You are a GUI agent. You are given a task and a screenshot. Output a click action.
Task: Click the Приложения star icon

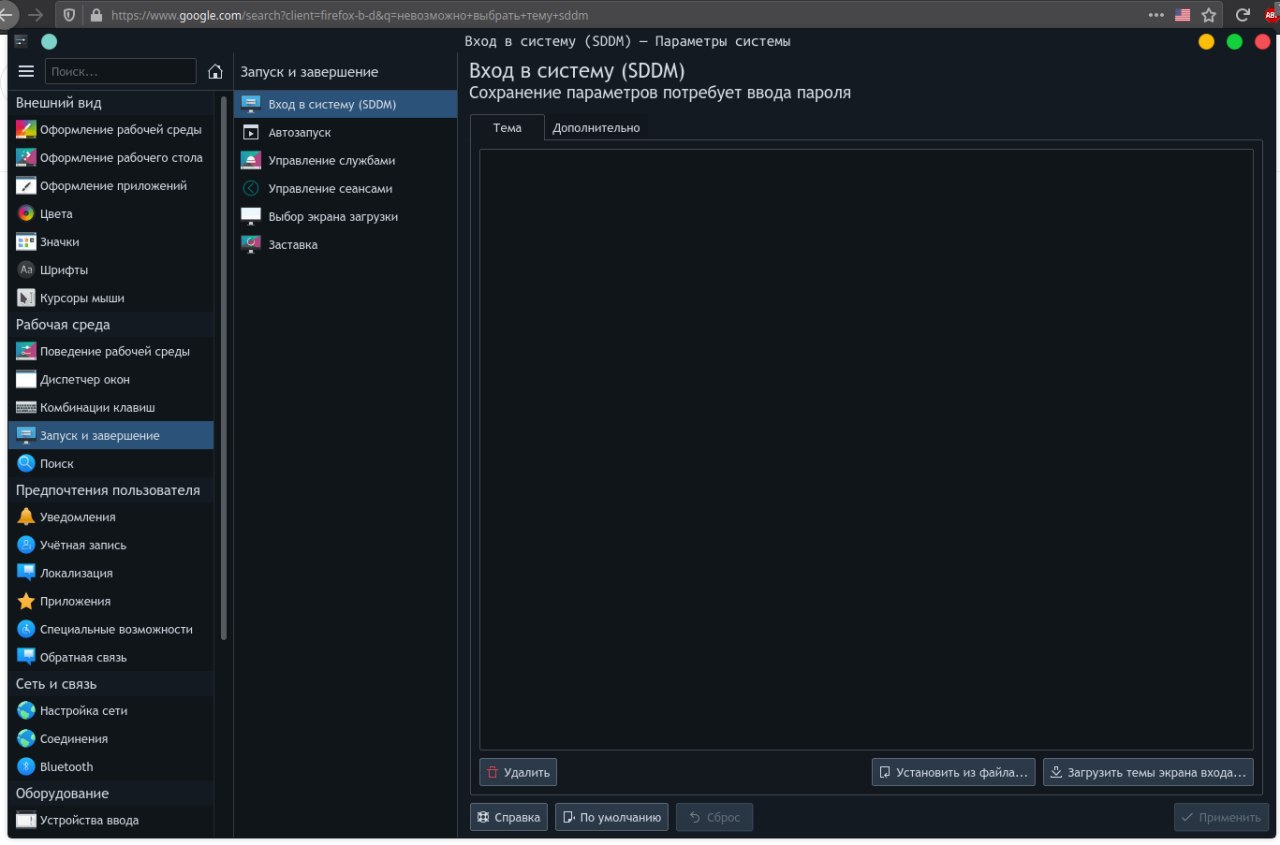pyautogui.click(x=26, y=601)
